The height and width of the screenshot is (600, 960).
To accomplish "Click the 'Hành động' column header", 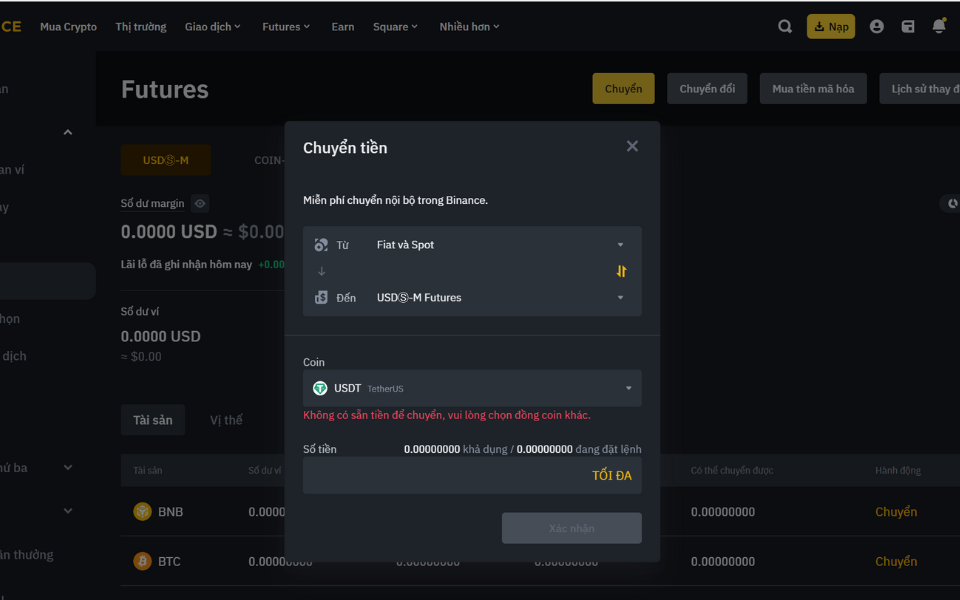I will point(898,470).
